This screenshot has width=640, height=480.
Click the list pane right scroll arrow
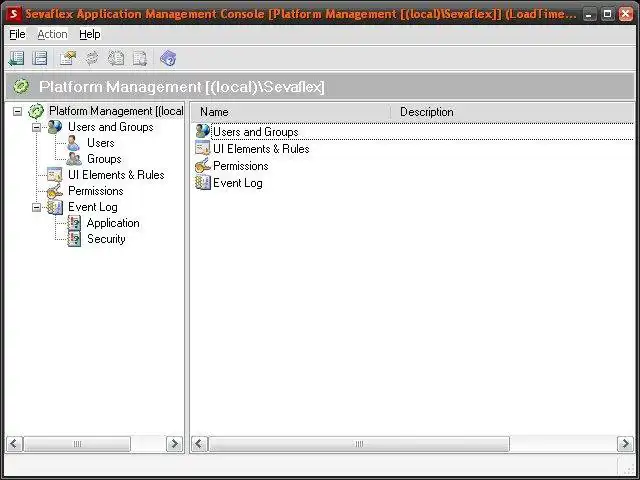[625, 444]
